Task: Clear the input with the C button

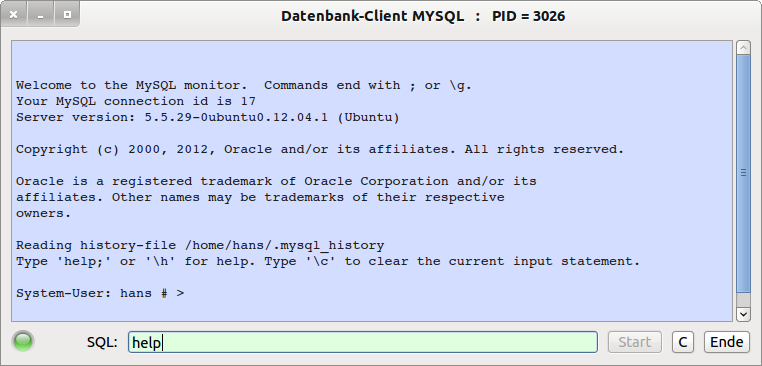Action: (x=682, y=342)
